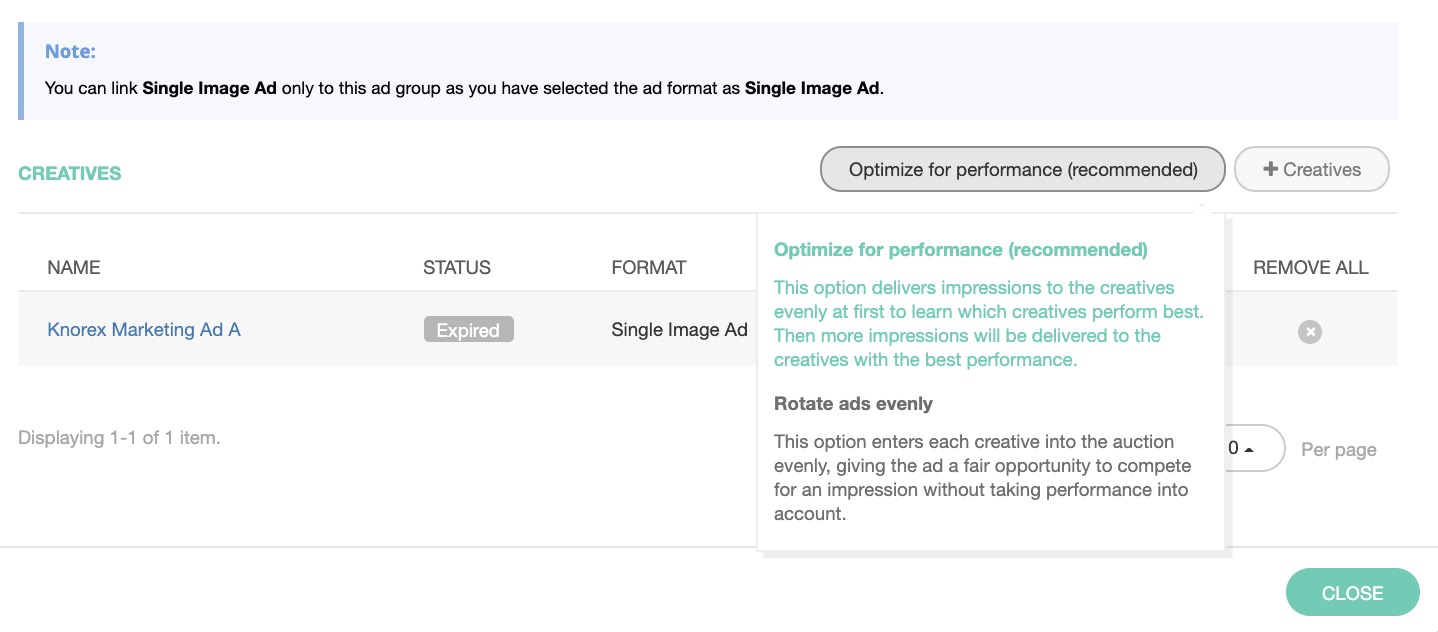Click the CREATIVES section heading
Screen dimensions: 1438x632
point(70,173)
